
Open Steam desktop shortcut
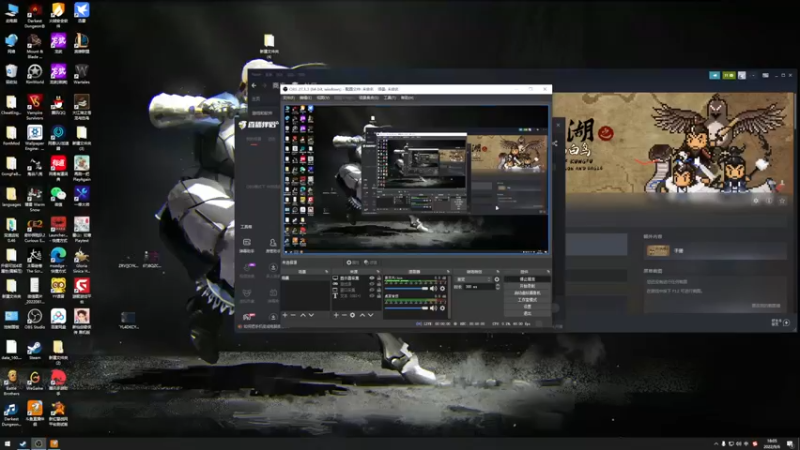[x=35, y=350]
